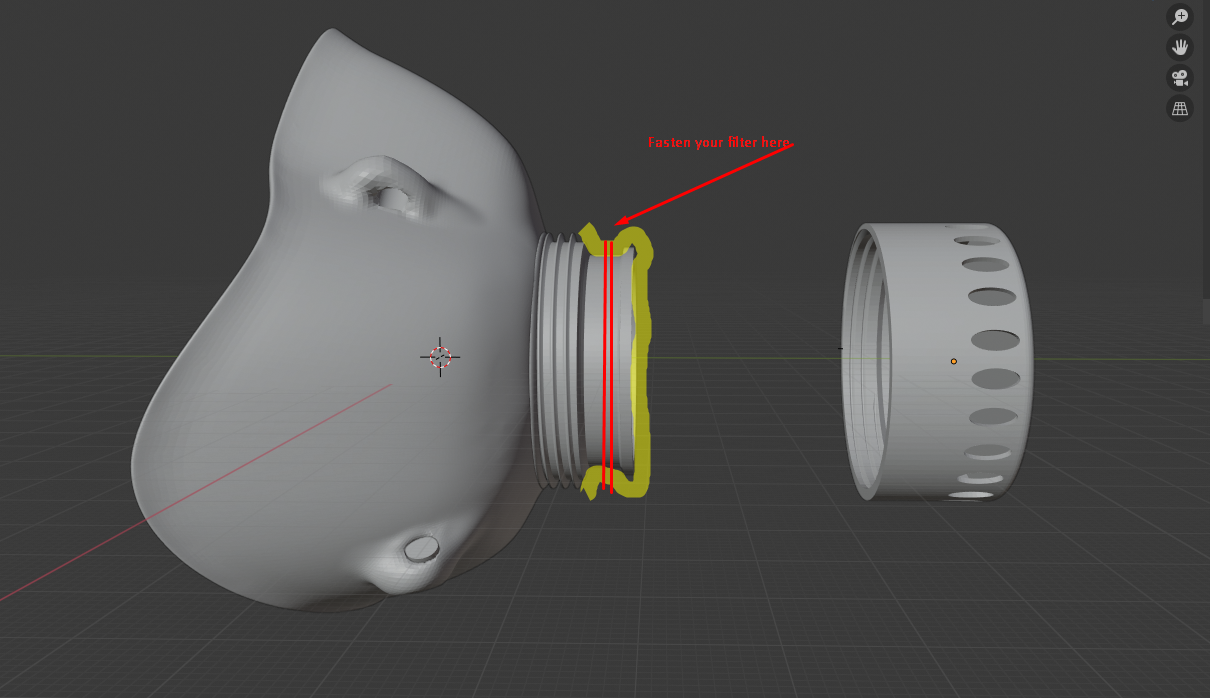Switch perspective/orthographic with the grid icon
The width and height of the screenshot is (1210, 698).
tap(1180, 109)
